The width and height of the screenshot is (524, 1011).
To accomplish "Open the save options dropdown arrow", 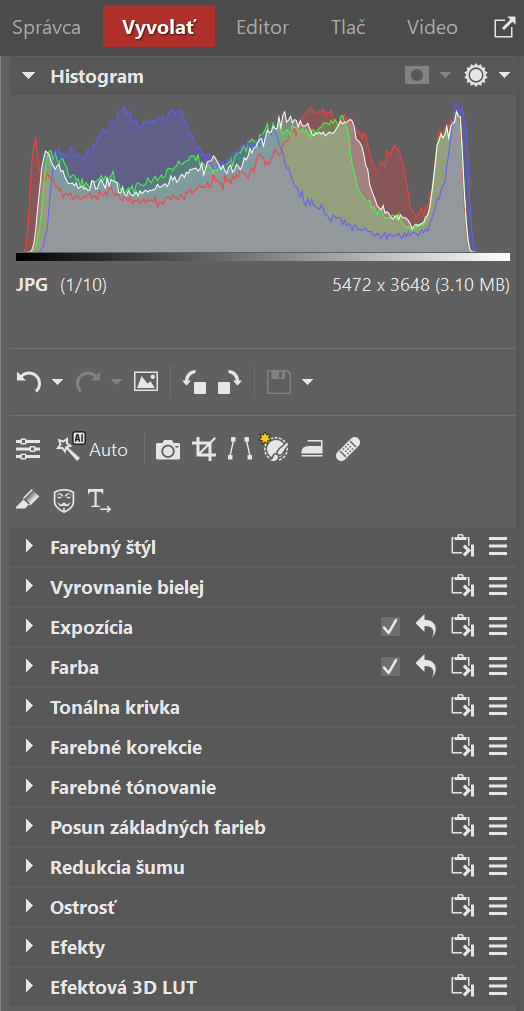I will pyautogui.click(x=307, y=382).
